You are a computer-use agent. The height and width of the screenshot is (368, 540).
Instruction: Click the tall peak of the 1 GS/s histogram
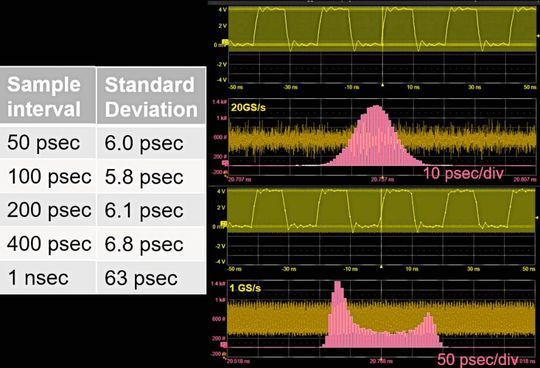click(x=338, y=284)
